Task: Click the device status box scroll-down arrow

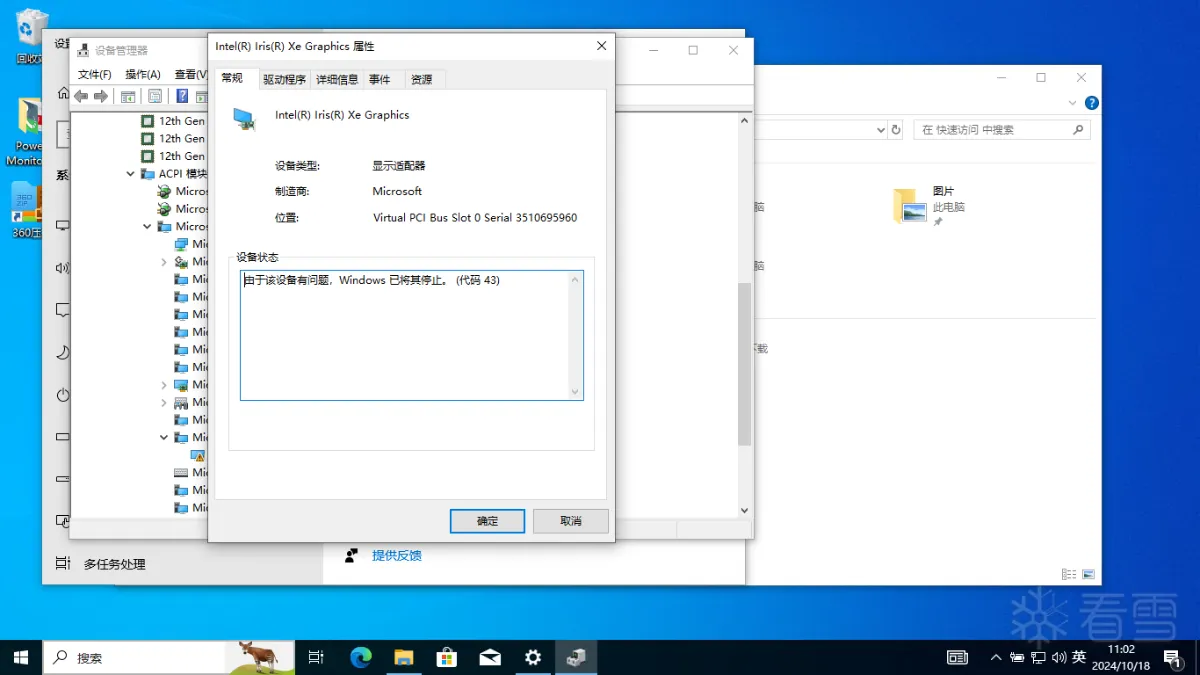Action: [575, 392]
